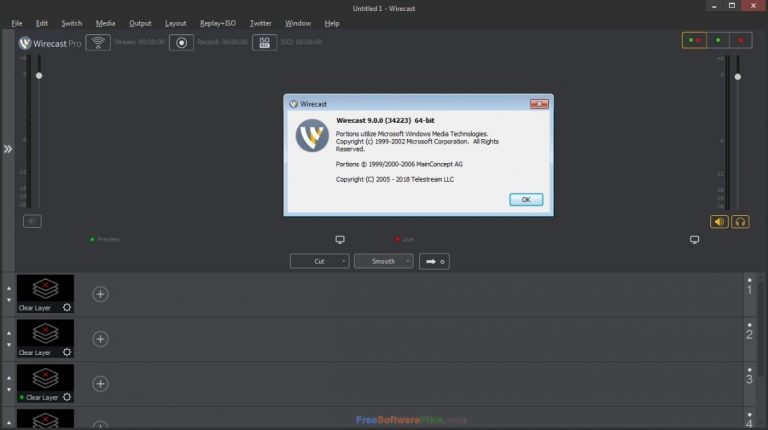
Task: Click the monitor icon beside Live
Action: click(695, 239)
